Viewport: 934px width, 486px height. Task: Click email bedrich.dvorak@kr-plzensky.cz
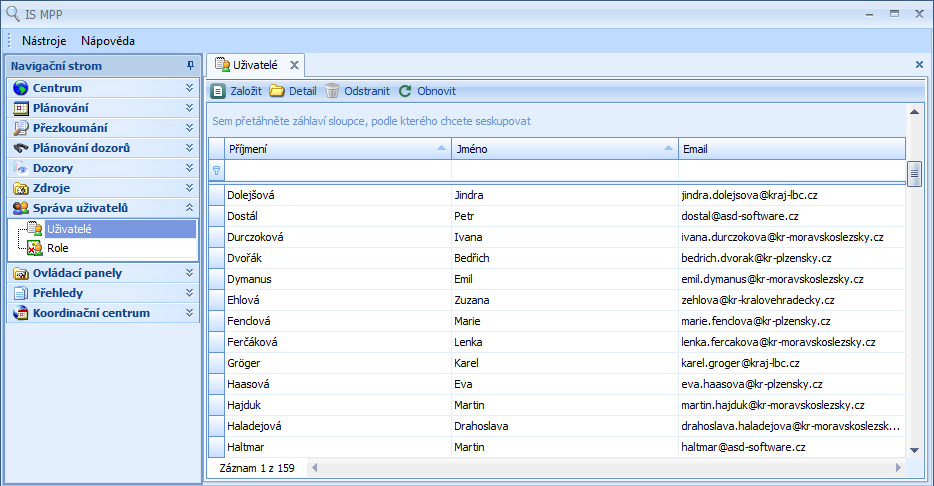(756, 258)
